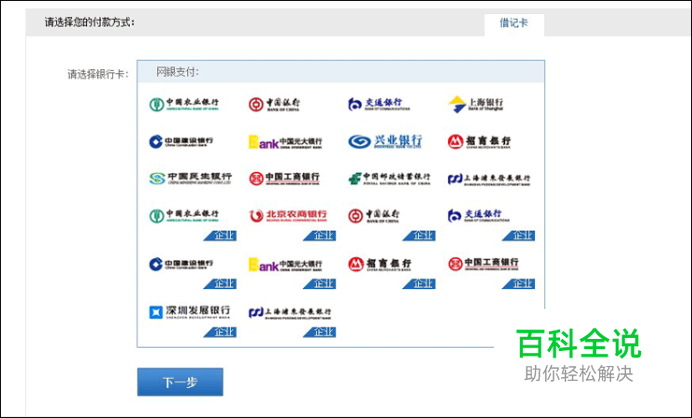Choose Beijing Rural Commercial Bank enterprise option
This screenshot has width=692, height=418.
(292, 224)
